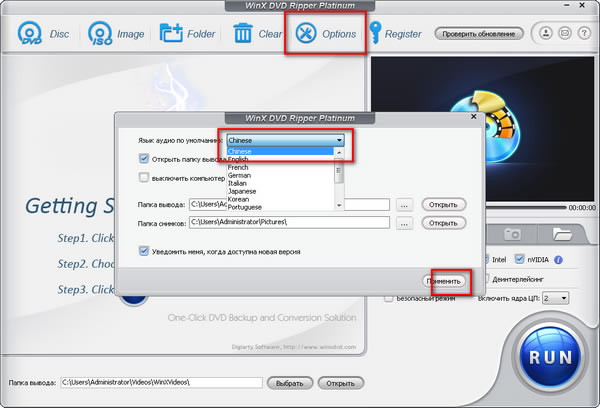Image resolution: width=600 pixels, height=408 pixels.
Task: Pick Italian from the language list
Action: (280, 183)
